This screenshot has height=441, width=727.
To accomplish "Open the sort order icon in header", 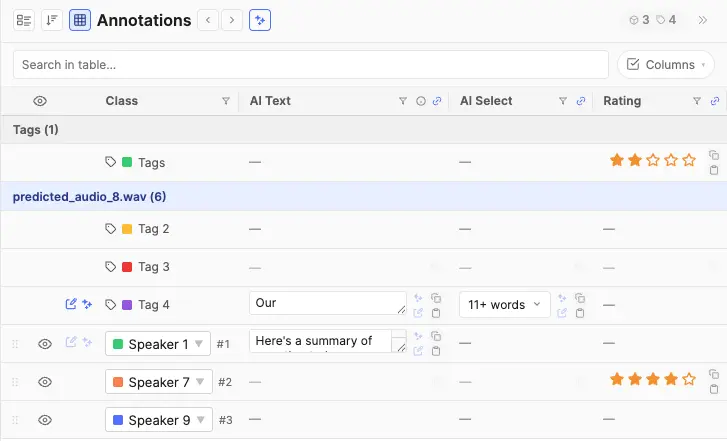I will point(52,20).
